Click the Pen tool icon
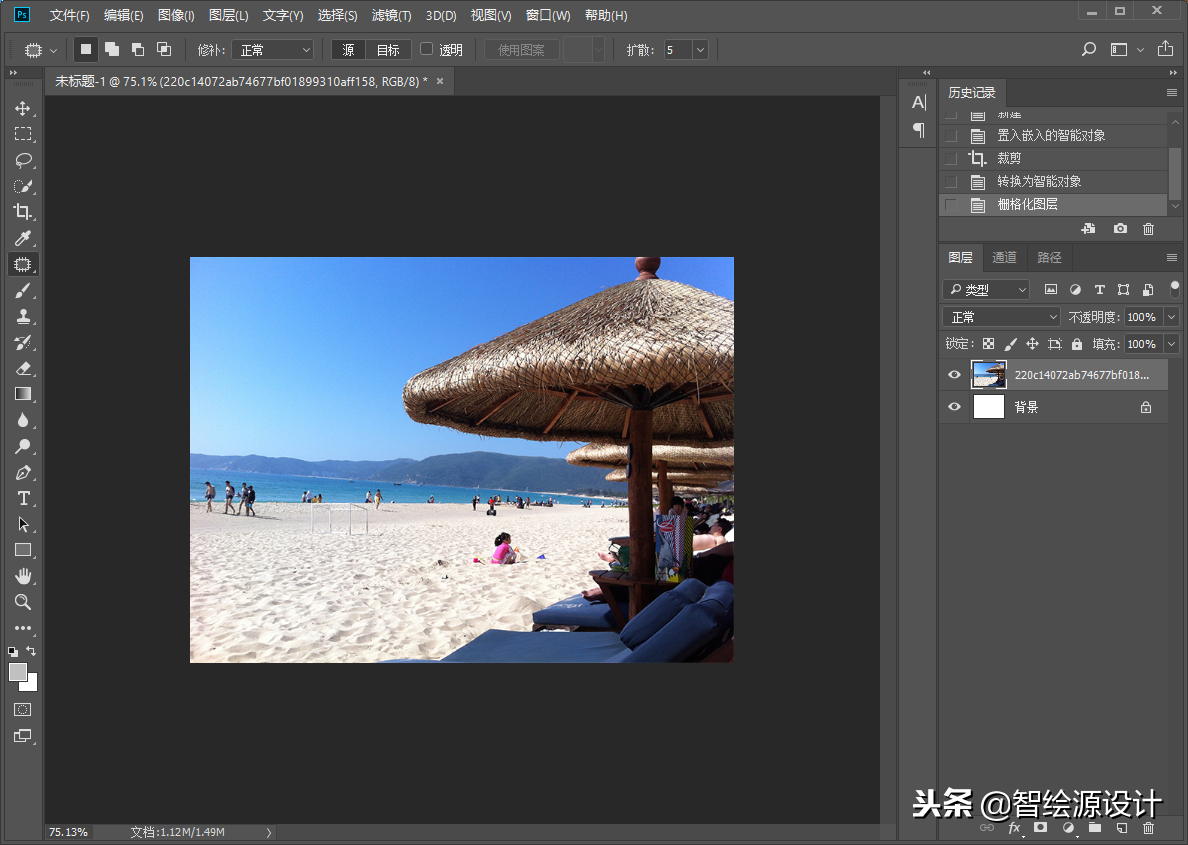Screen dimensions: 1188x845 pyautogui.click(x=22, y=472)
